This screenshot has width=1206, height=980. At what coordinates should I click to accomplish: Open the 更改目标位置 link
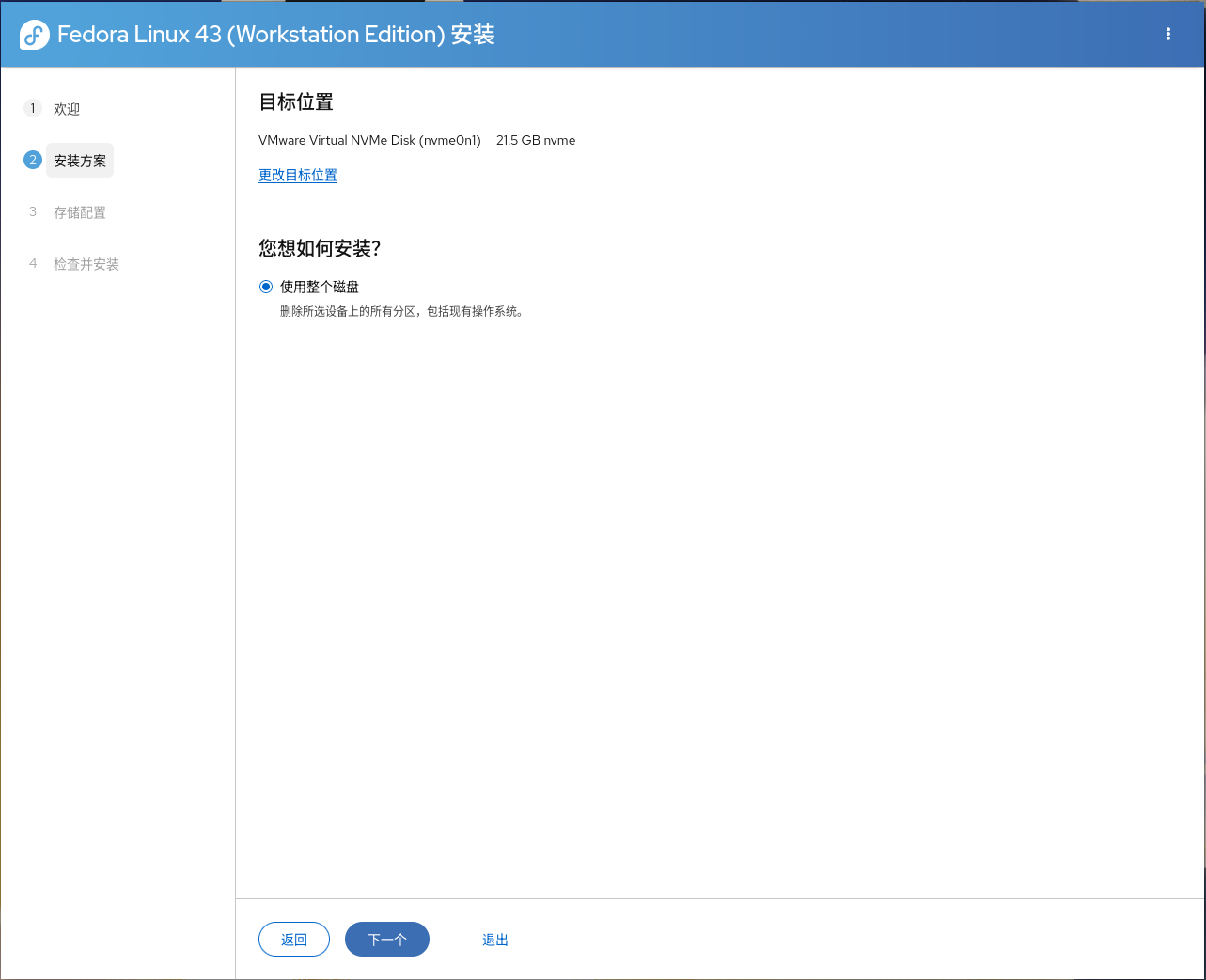(297, 175)
